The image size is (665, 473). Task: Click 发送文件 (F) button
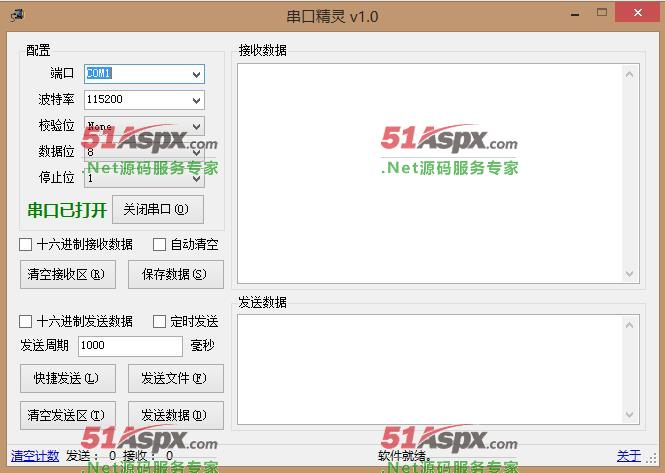(x=176, y=378)
